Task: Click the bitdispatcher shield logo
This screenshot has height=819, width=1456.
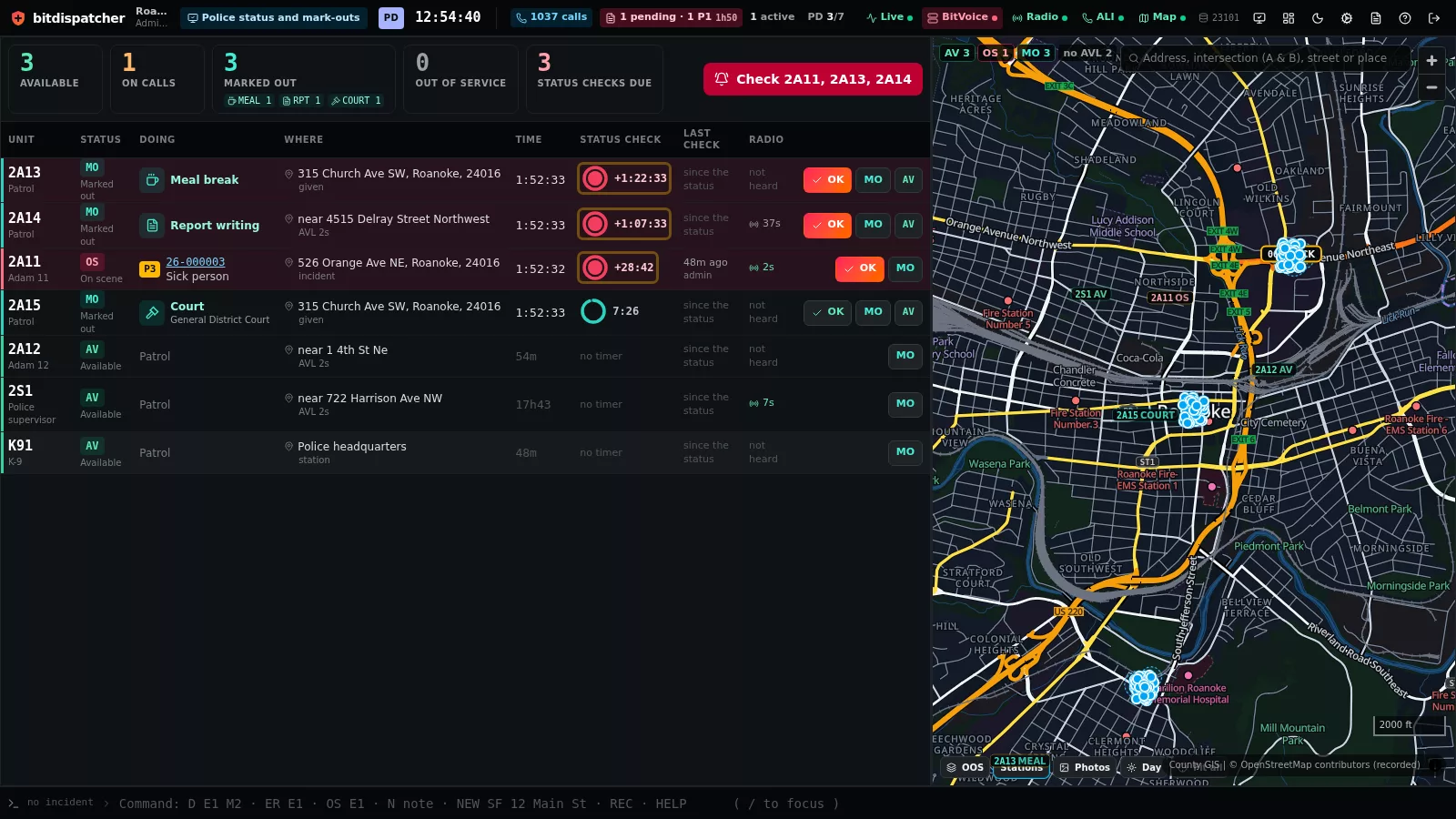Action: [x=17, y=17]
